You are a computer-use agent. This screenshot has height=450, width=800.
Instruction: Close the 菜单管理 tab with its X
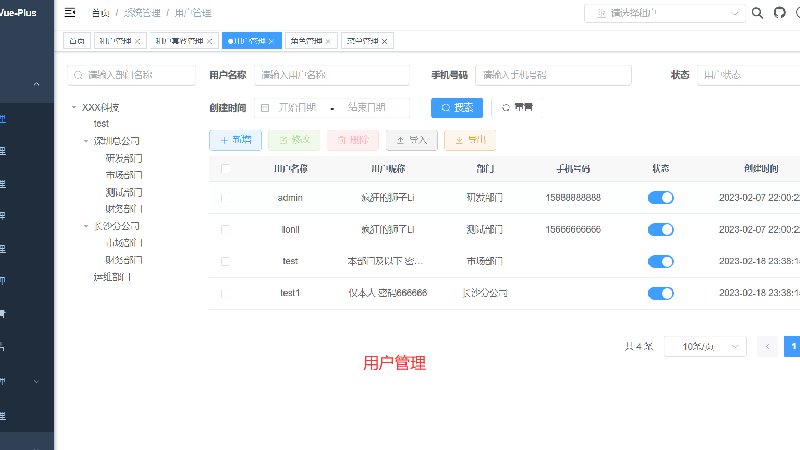[x=384, y=41]
